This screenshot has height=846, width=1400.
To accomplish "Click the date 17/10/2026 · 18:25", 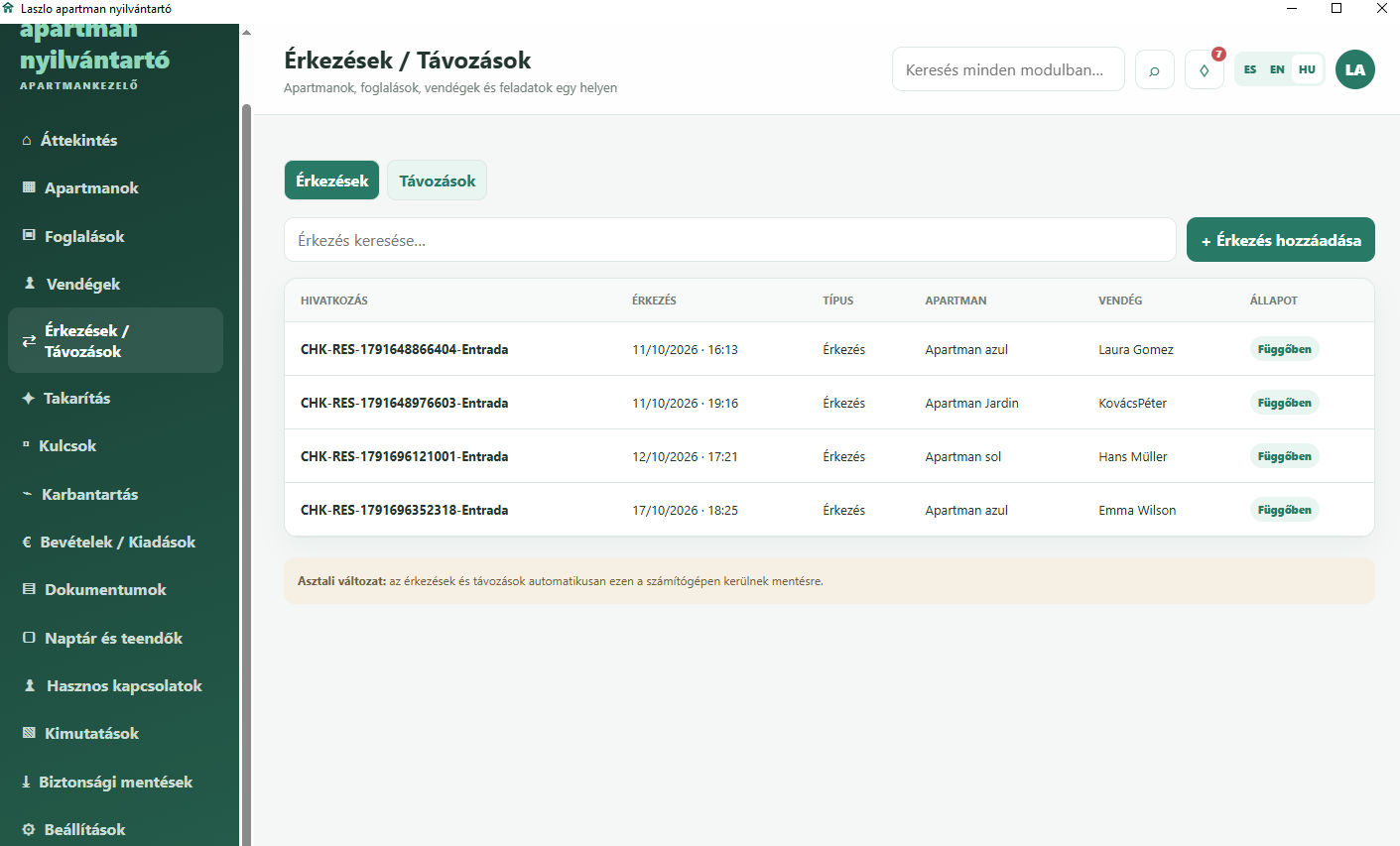I will 685,511.
